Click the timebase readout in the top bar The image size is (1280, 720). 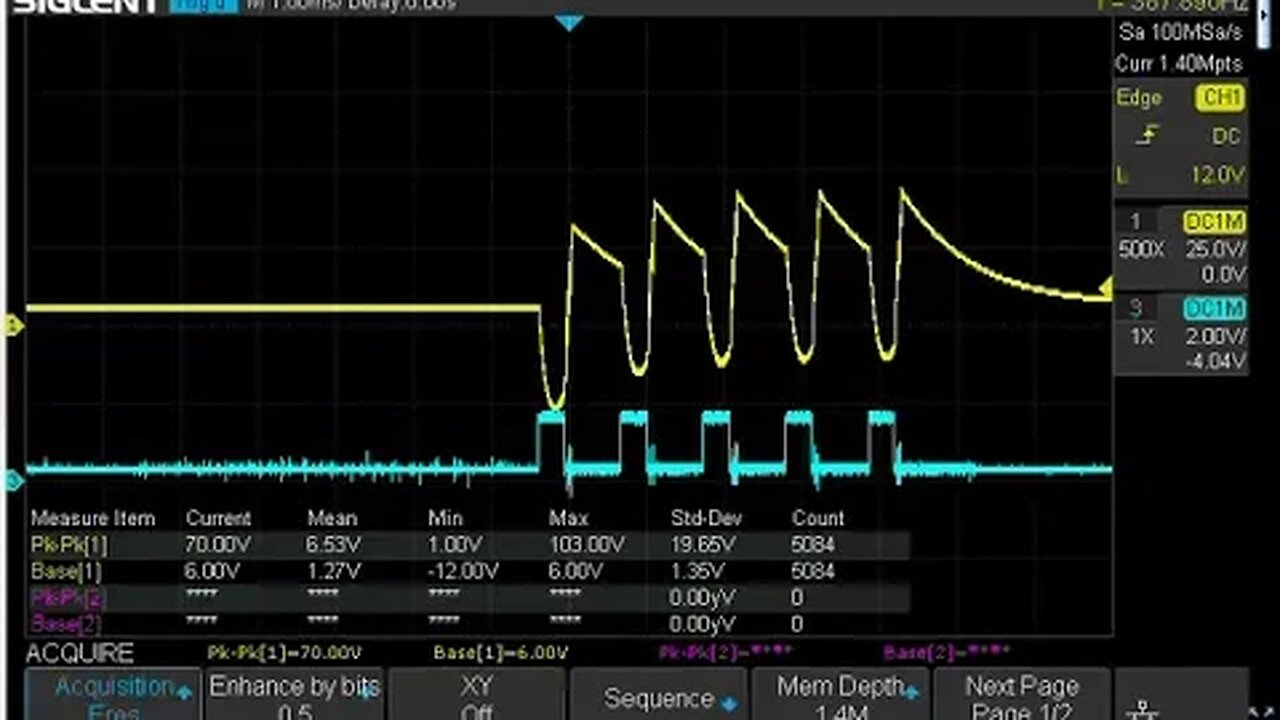click(x=350, y=4)
